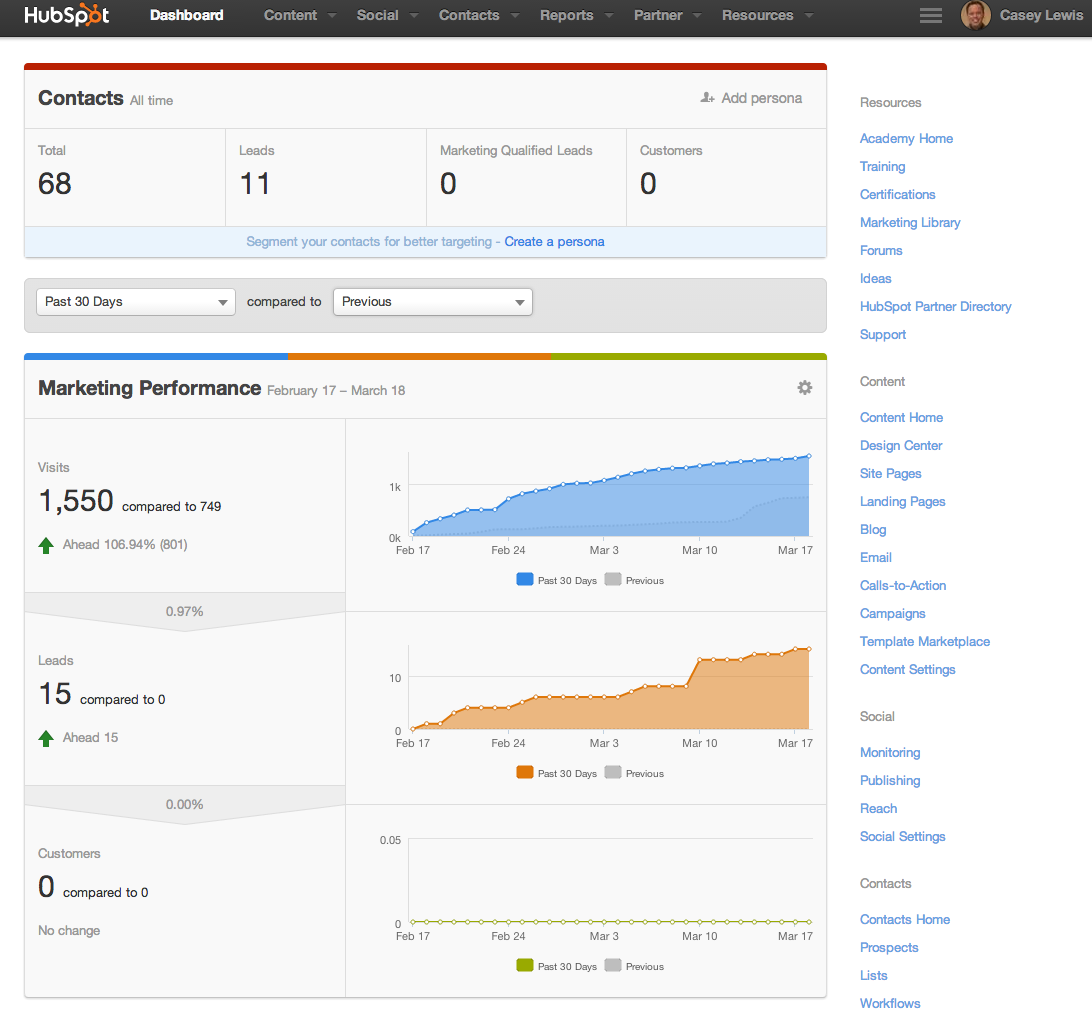This screenshot has width=1092, height=1016.
Task: Open Calls-to-Action link
Action: (x=903, y=585)
